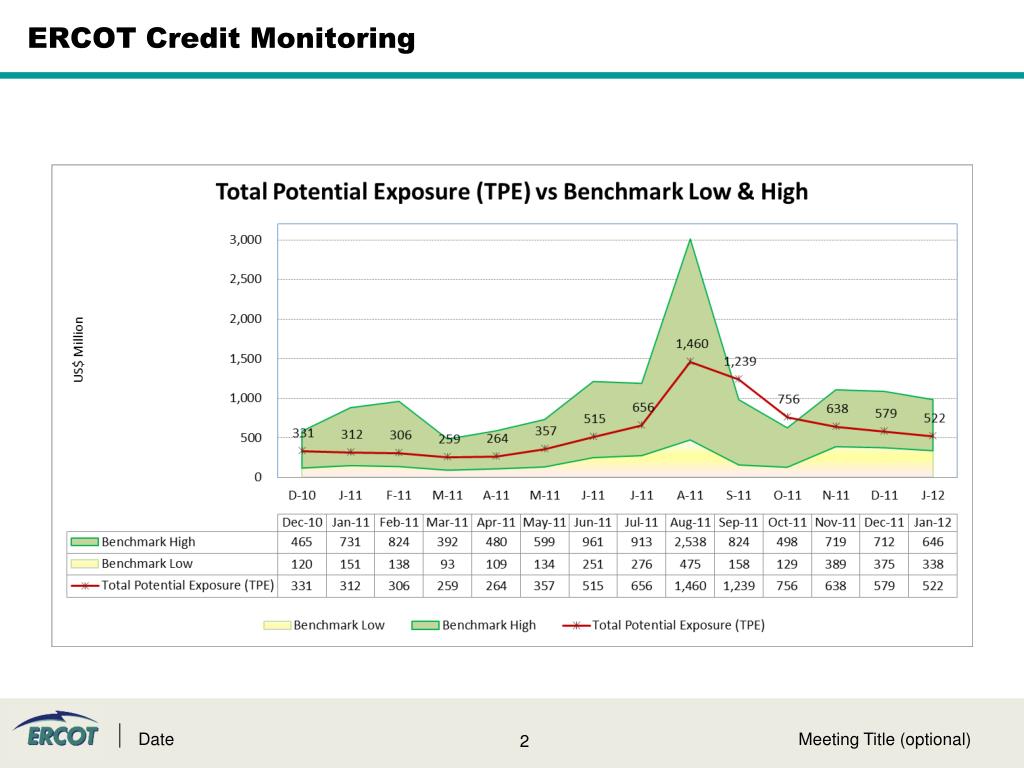Click the 465 Benchmark High cell

click(x=302, y=542)
